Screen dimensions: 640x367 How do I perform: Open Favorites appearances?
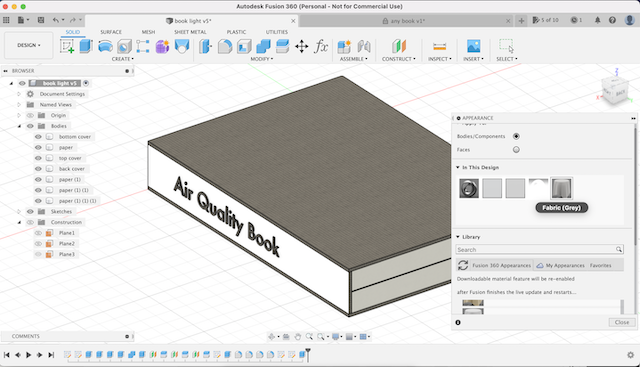(600, 265)
